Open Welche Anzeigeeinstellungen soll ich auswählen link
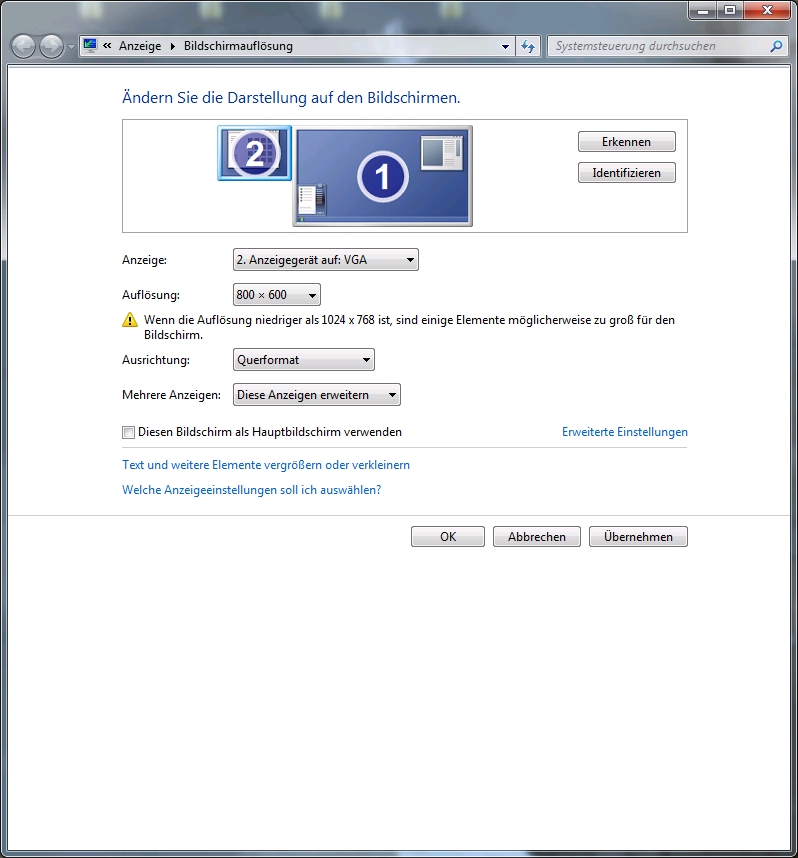Screen dimensions: 798x858 point(252,490)
